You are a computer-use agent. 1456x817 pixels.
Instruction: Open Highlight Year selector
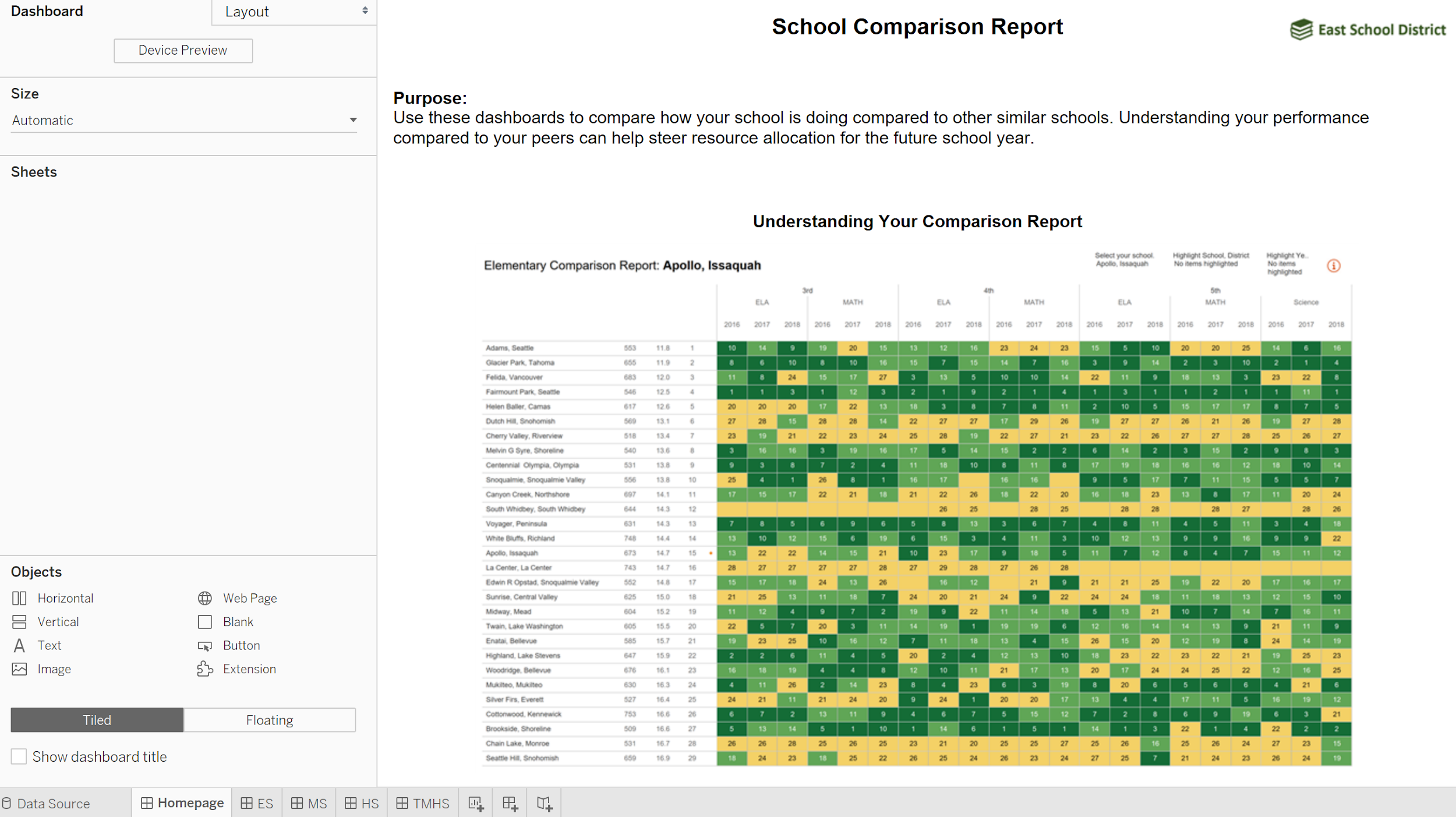1288,263
